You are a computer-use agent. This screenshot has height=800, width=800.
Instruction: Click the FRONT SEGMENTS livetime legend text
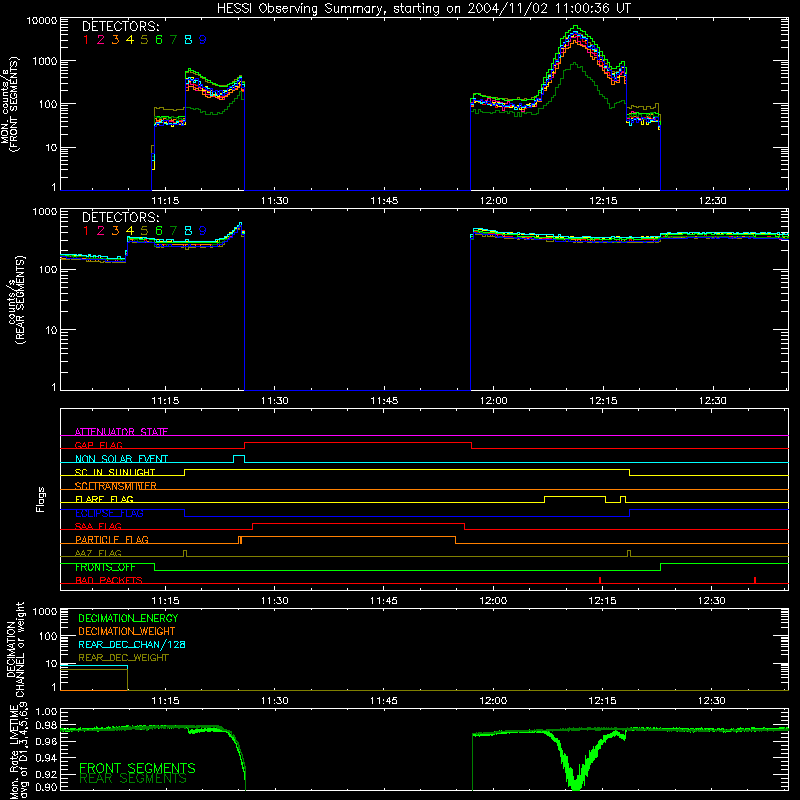(137, 768)
